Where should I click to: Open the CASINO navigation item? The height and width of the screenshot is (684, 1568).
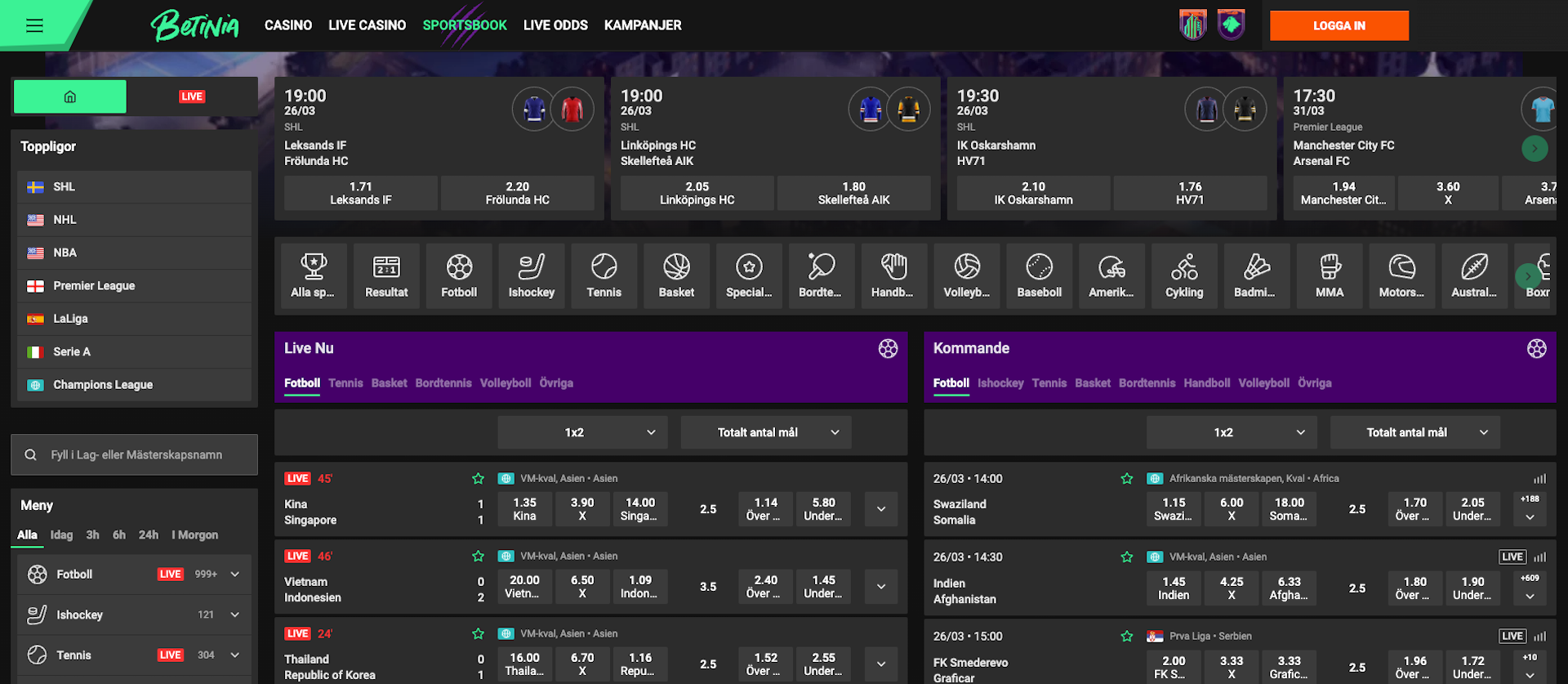click(288, 25)
